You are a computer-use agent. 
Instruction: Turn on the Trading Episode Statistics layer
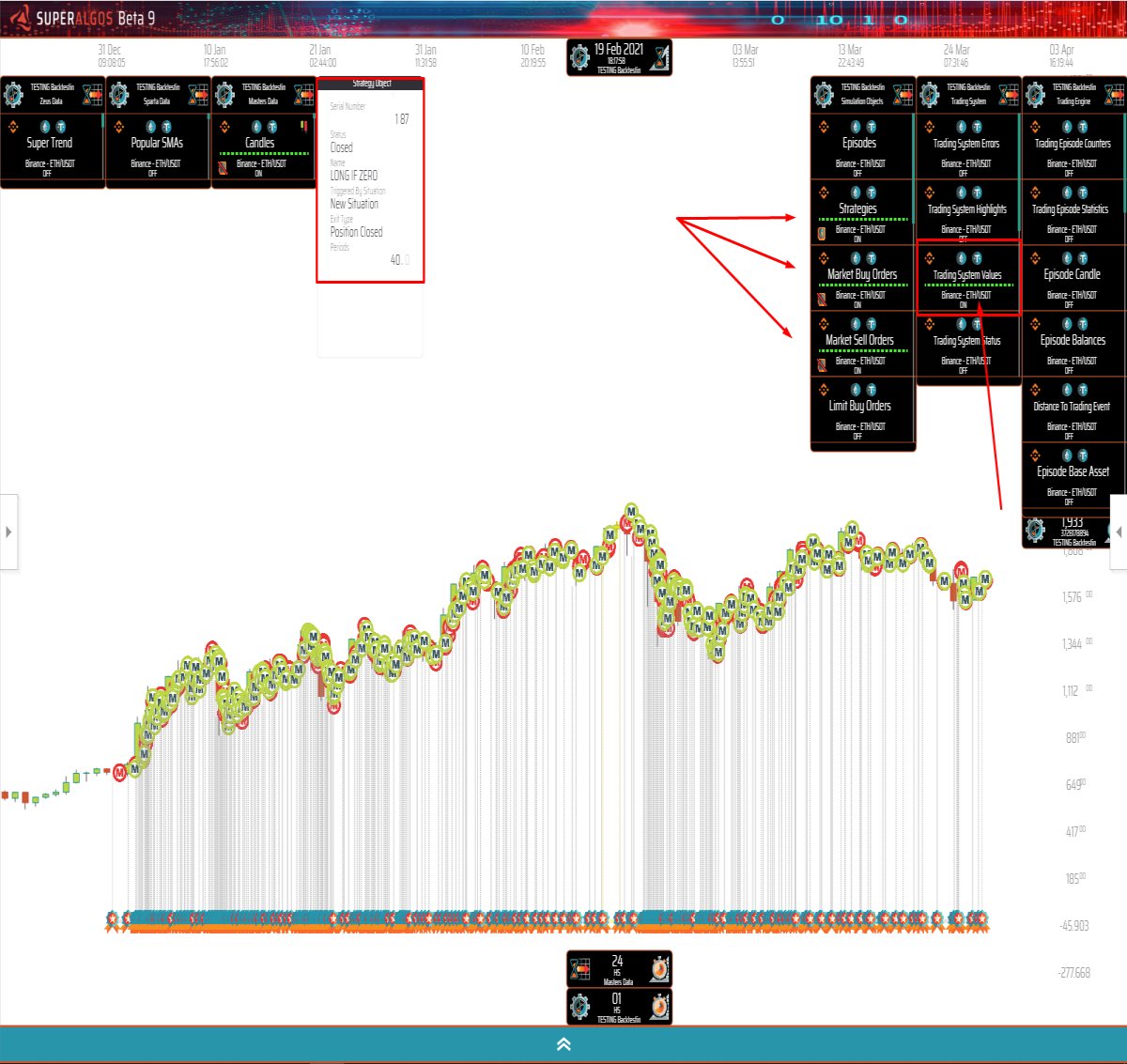coord(1074,212)
